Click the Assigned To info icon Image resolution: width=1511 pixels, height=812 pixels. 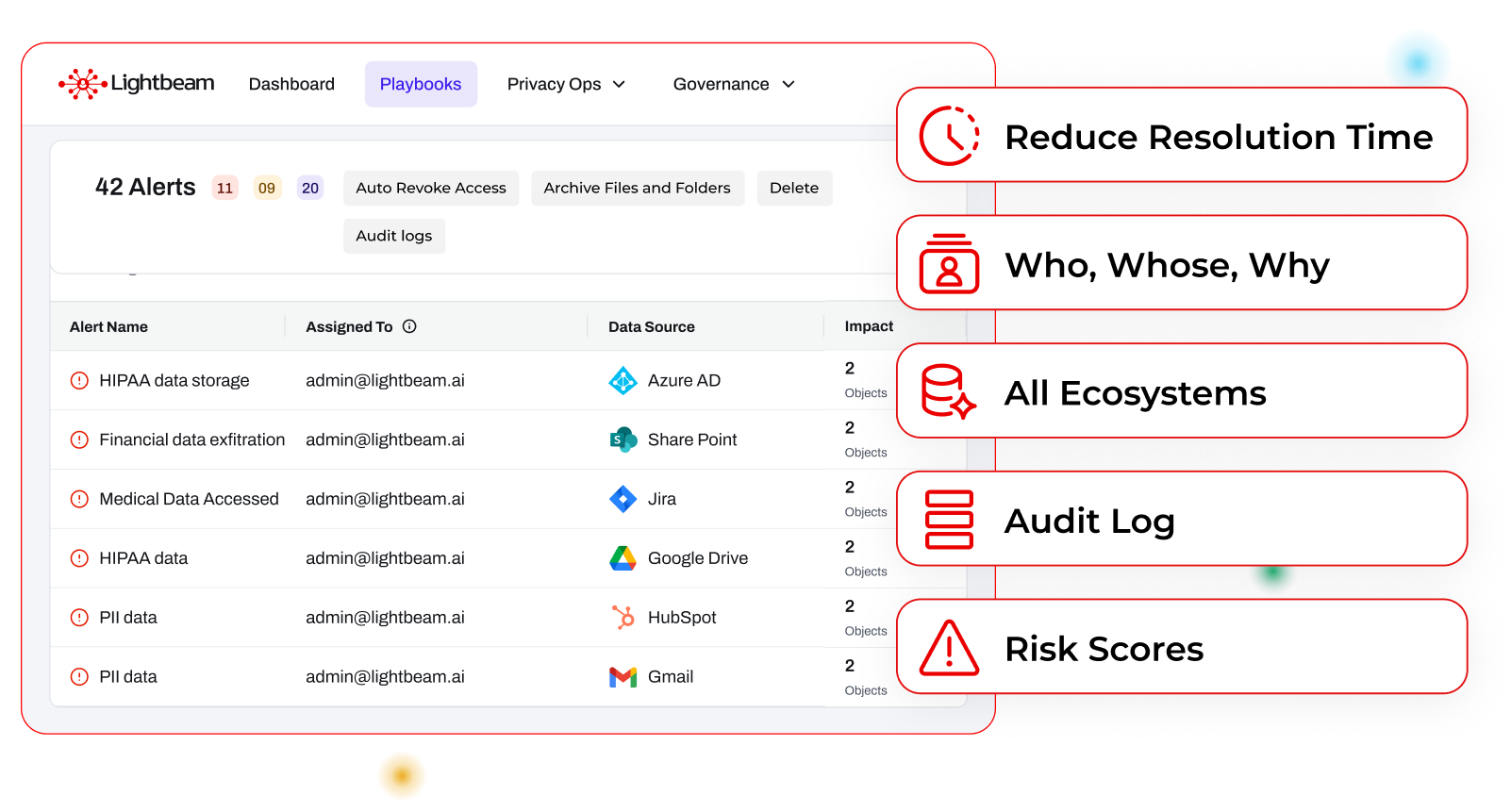click(x=409, y=326)
